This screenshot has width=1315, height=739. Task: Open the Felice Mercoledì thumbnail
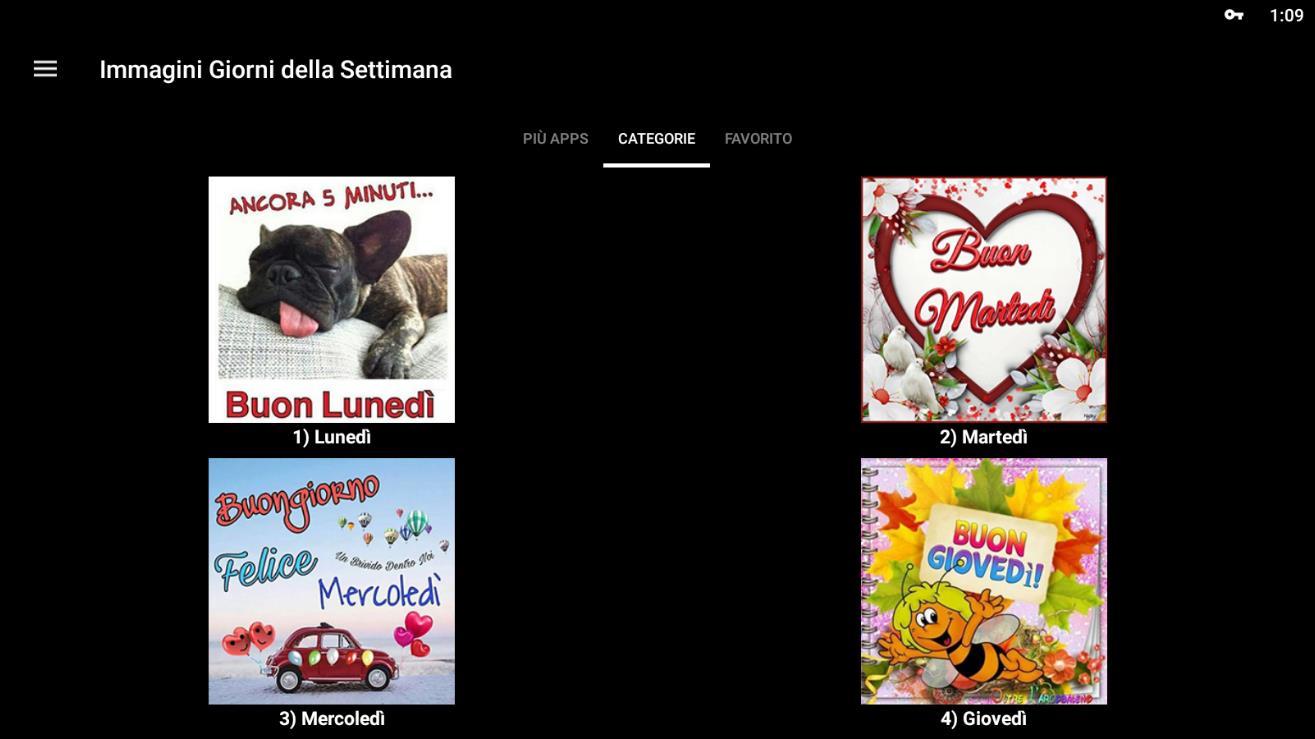(x=331, y=581)
